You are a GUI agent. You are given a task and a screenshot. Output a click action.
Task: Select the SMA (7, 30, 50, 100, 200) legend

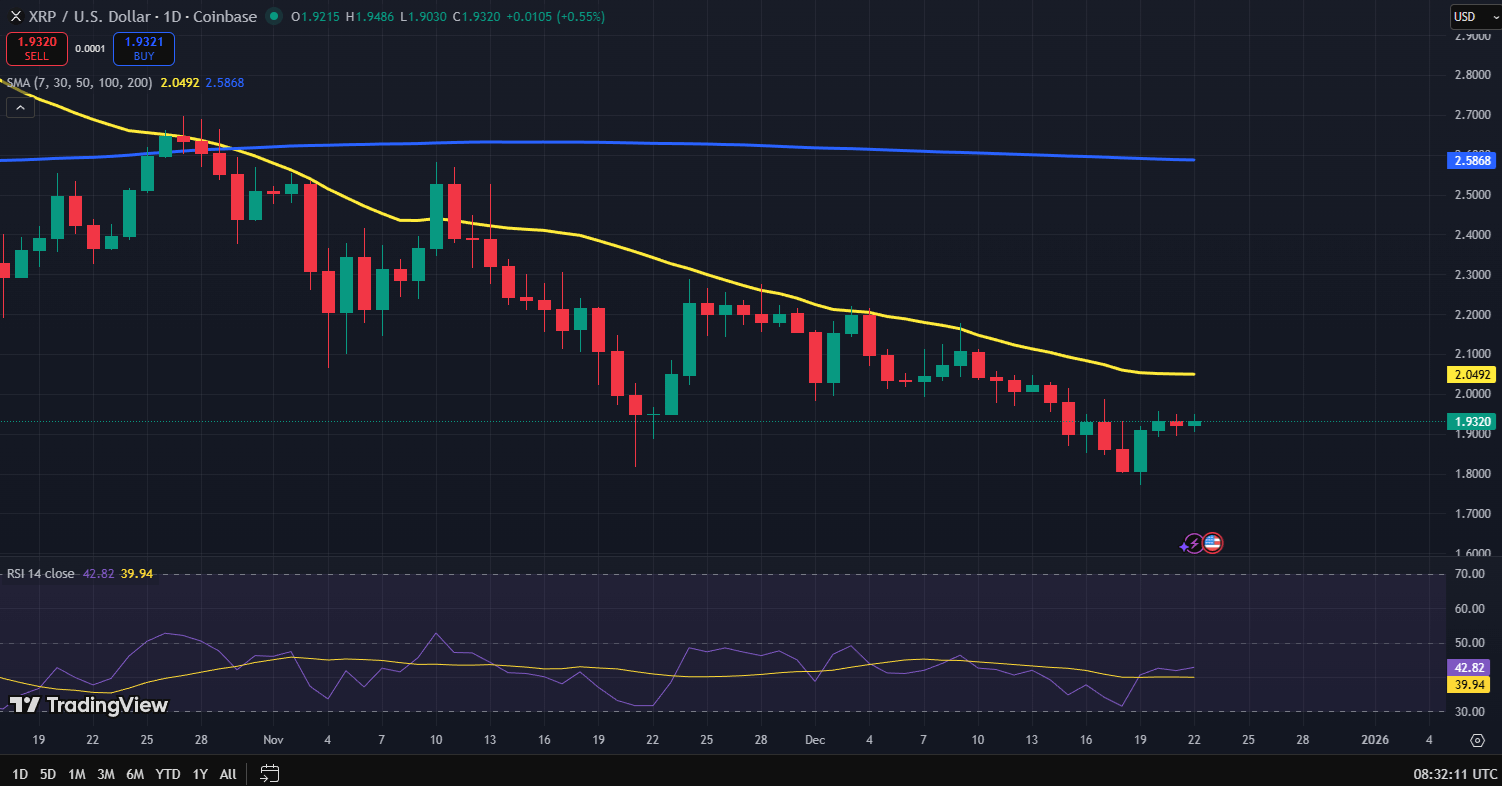tap(79, 83)
